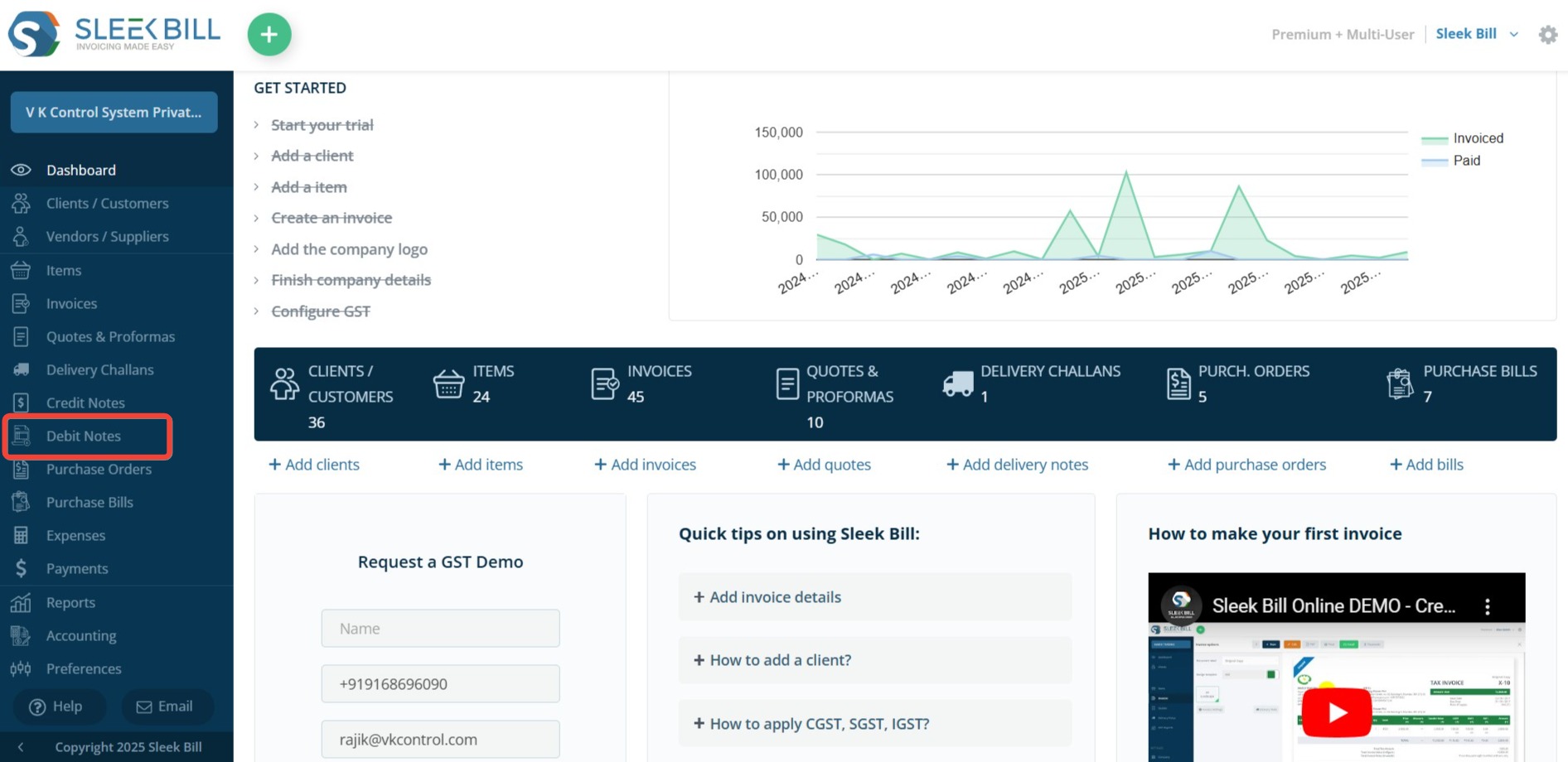This screenshot has height=762, width=1568.
Task: Click the Quotes & Proformas sidebar icon
Action: (21, 336)
